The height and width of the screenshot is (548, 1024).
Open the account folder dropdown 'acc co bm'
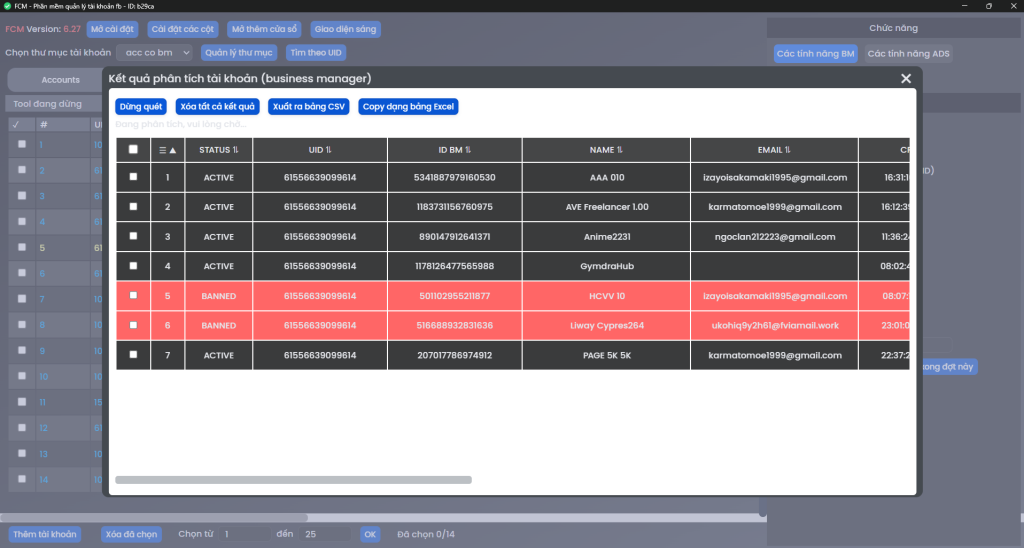pos(154,53)
